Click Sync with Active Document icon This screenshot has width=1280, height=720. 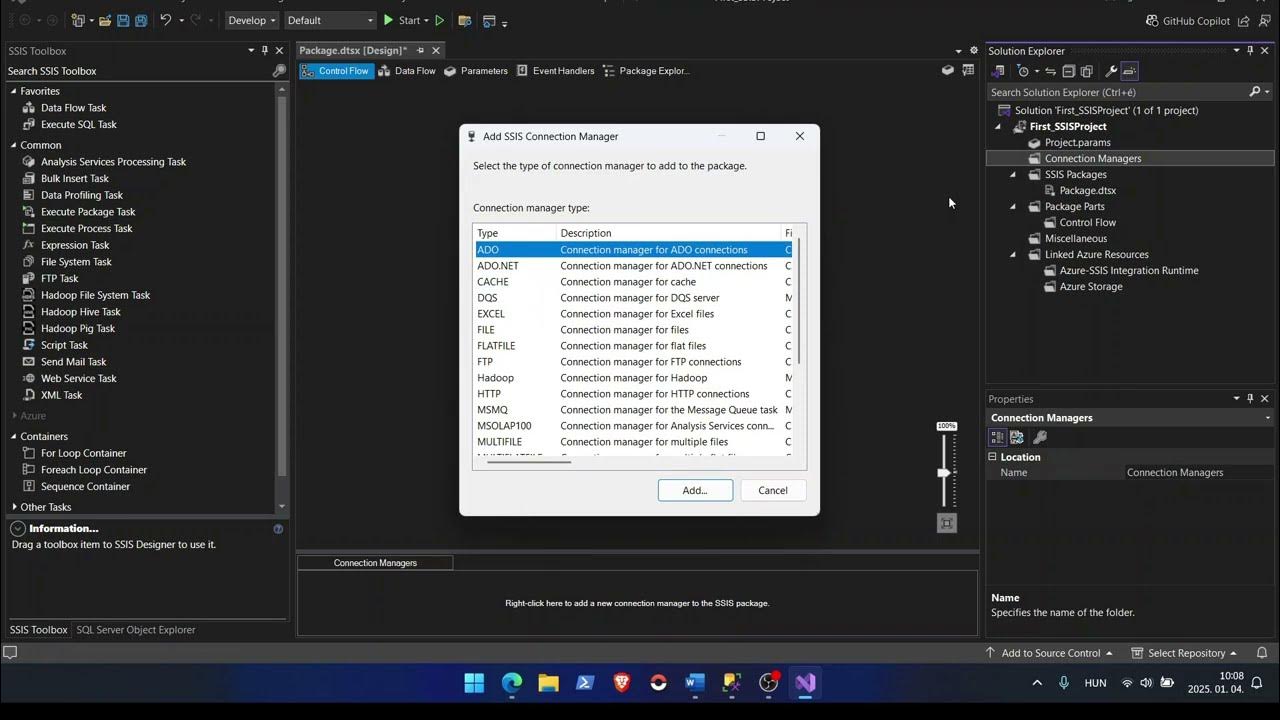pos(1051,71)
